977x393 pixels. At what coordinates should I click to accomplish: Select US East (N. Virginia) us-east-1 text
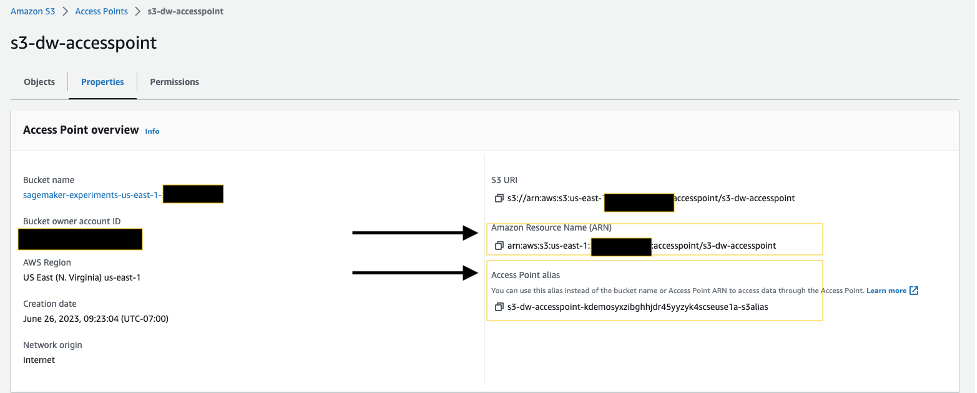(82, 277)
